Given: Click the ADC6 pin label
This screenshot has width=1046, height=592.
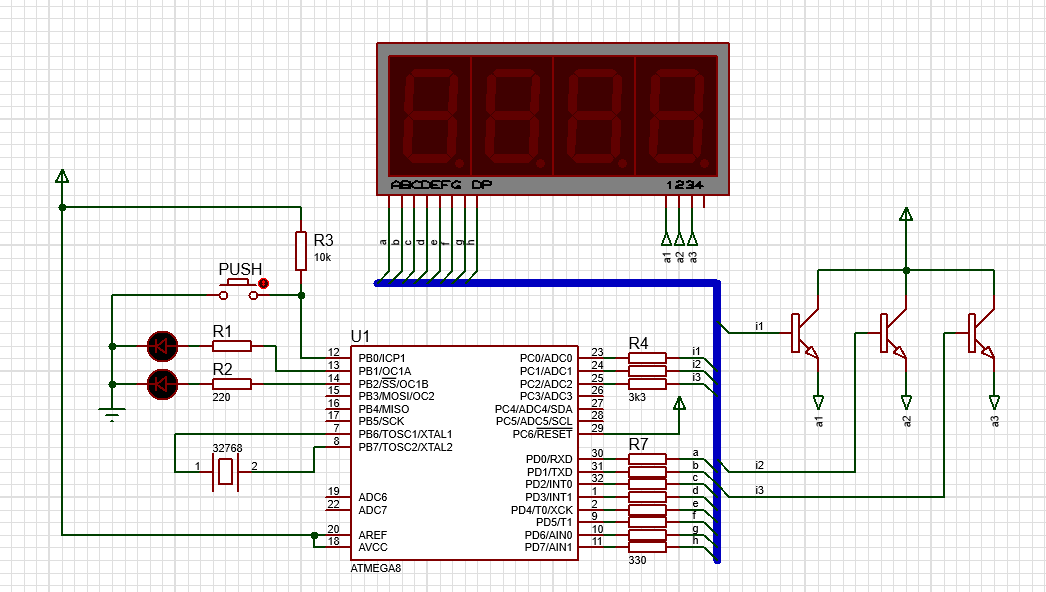Looking at the screenshot, I should click(373, 497).
